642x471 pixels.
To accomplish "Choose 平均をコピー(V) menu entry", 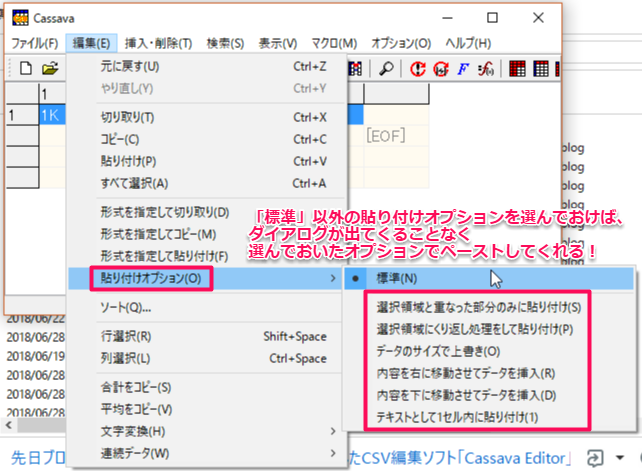I will click(x=207, y=410).
